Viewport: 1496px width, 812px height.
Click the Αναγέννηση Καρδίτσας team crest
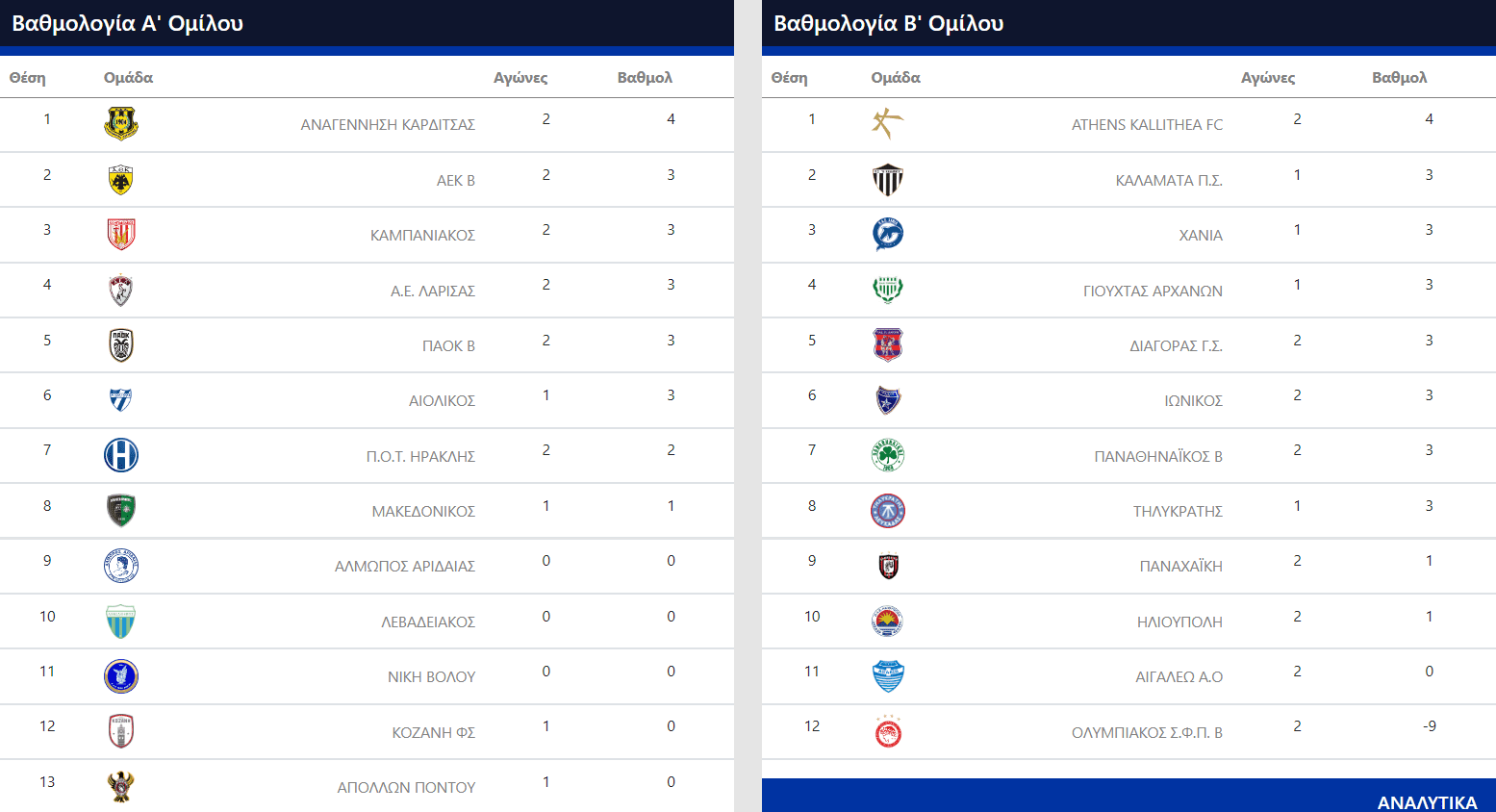pos(121,124)
